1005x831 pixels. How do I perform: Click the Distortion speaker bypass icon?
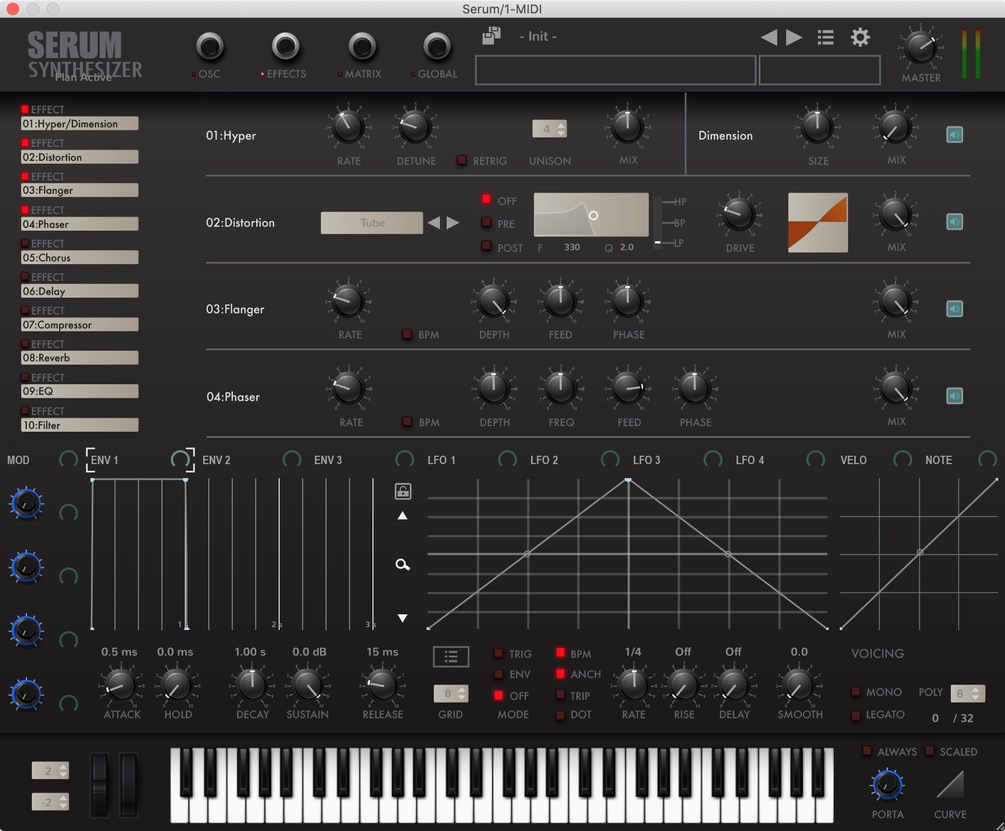click(954, 222)
